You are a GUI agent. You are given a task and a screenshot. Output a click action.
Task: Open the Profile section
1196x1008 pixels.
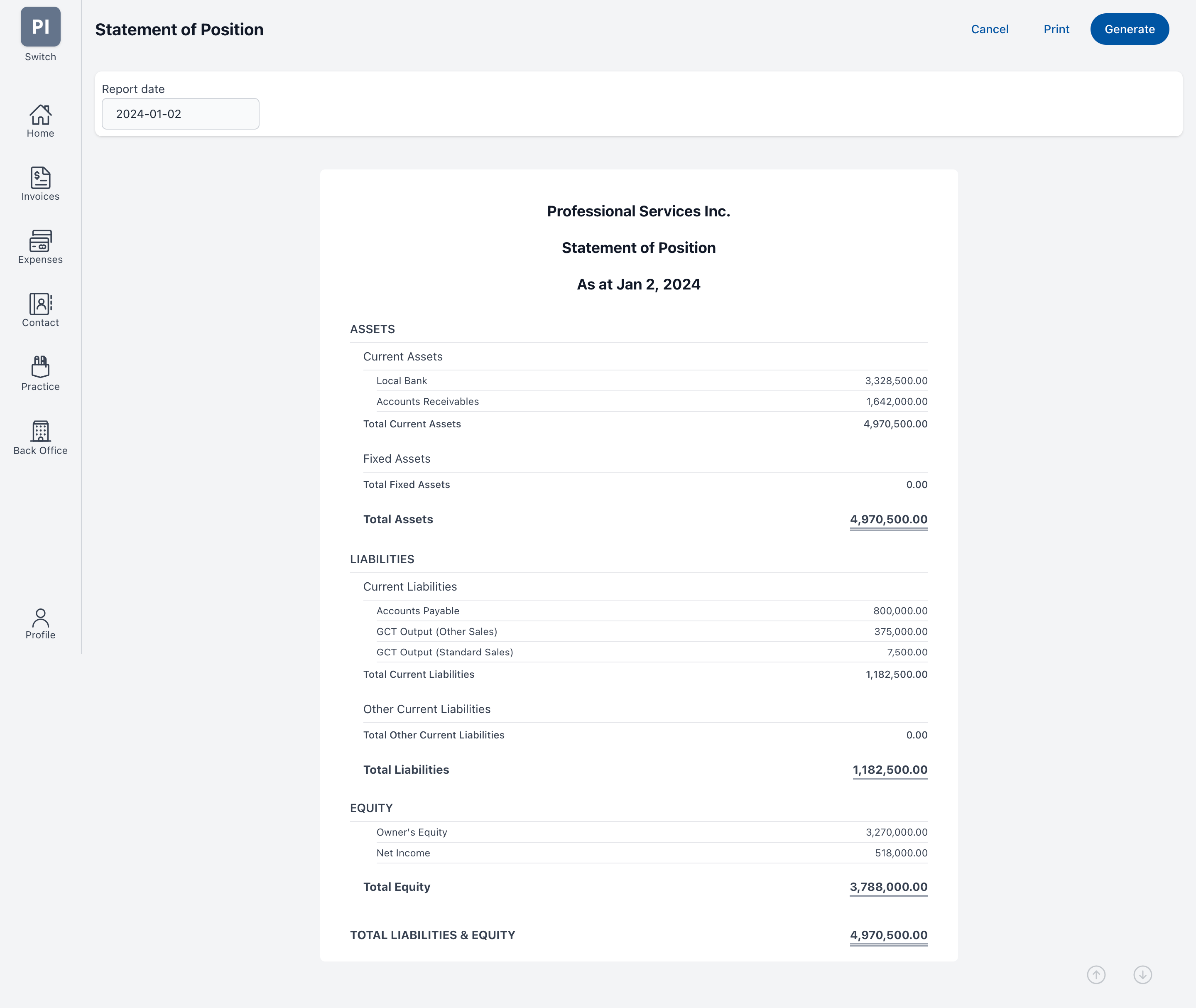coord(40,623)
